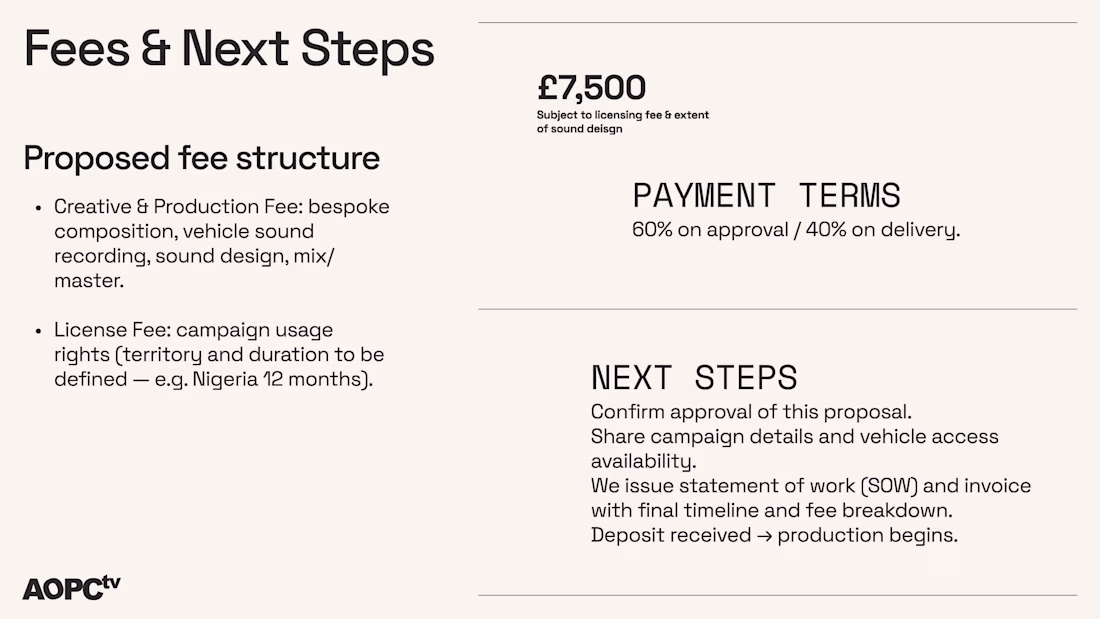This screenshot has height=619, width=1100.
Task: Click the £7,500 fee amount
Action: click(591, 88)
